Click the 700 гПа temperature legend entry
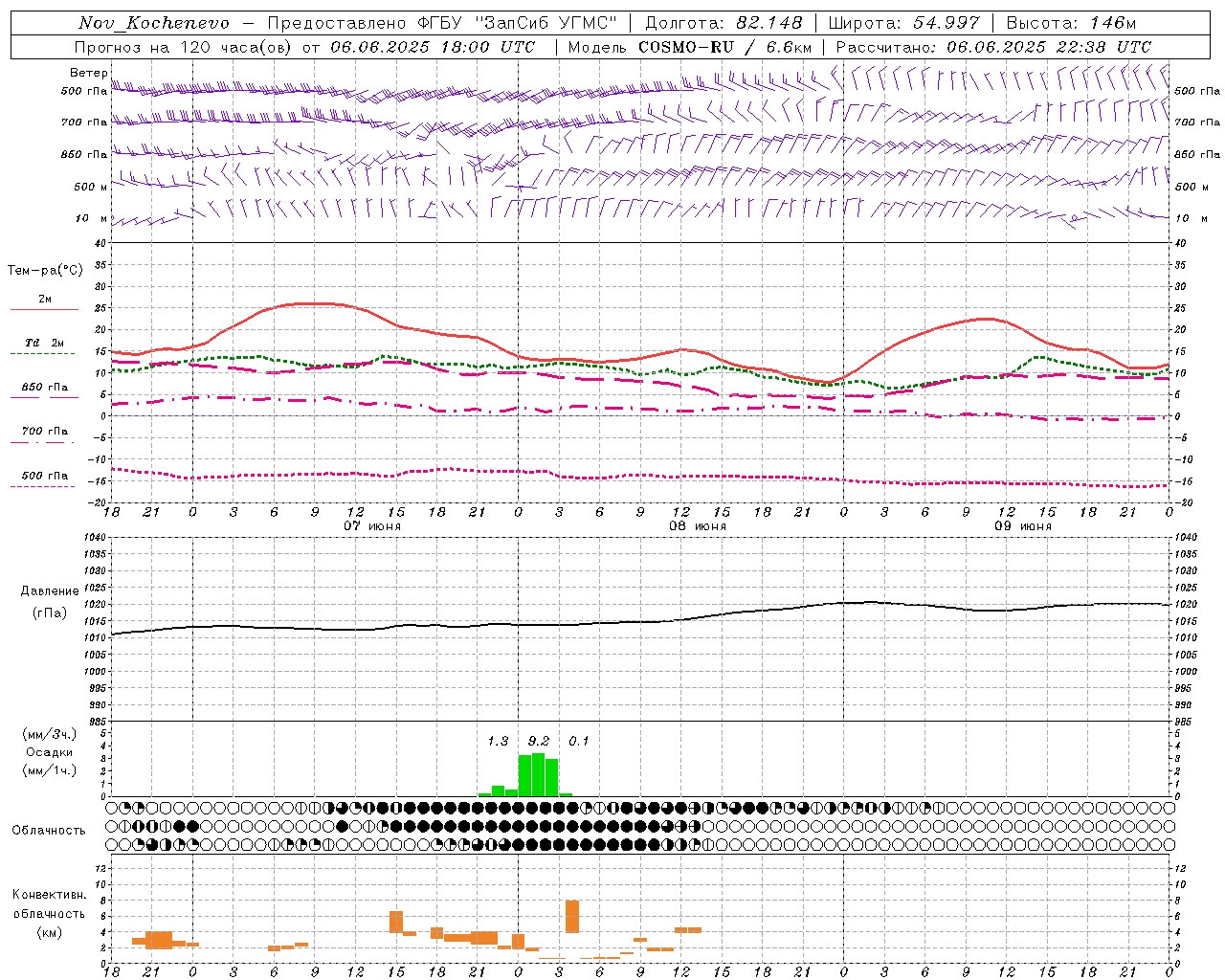Viewport: 1225px width, 980px height. coord(45,431)
